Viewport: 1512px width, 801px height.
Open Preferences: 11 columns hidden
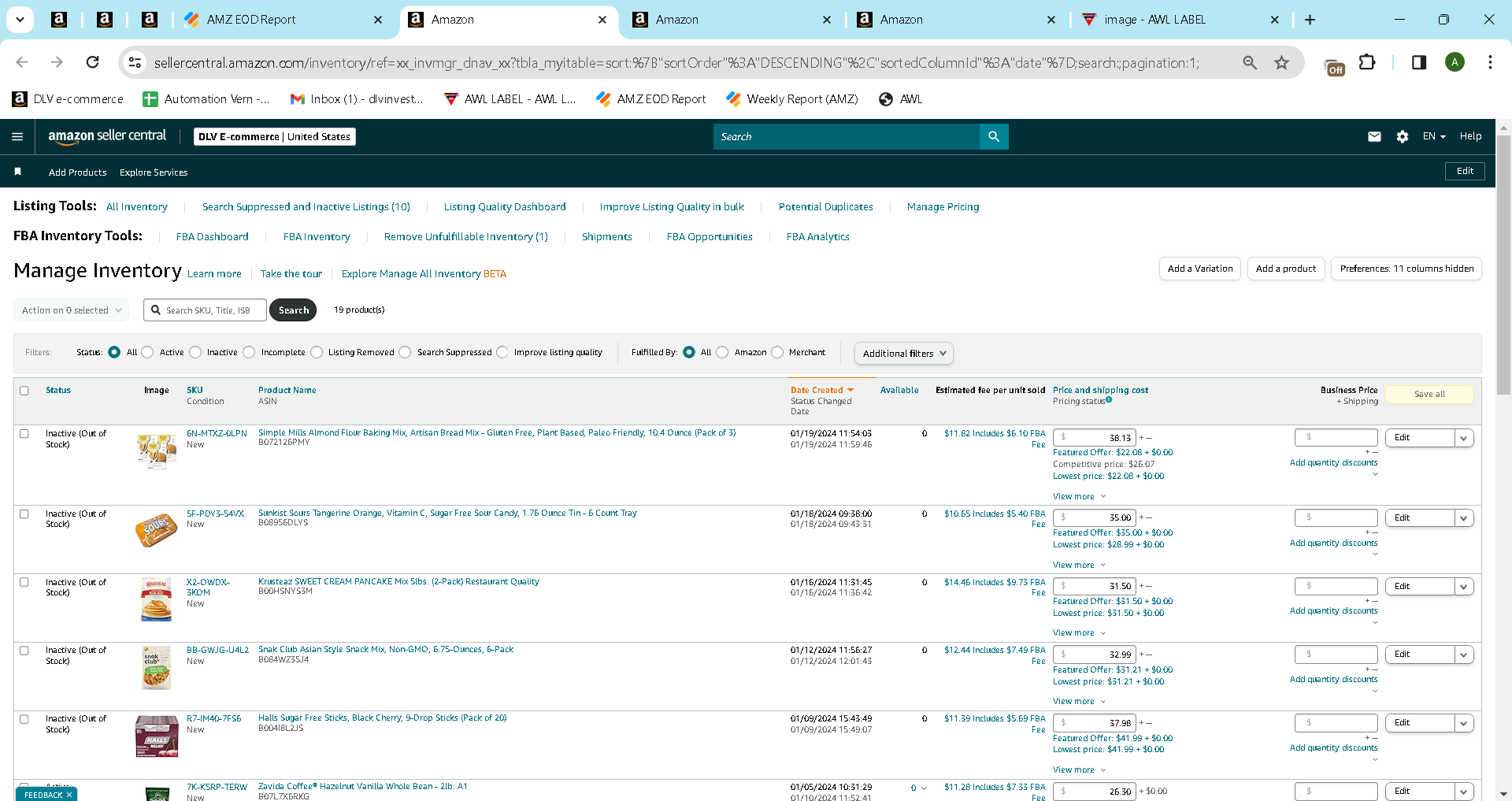point(1406,269)
